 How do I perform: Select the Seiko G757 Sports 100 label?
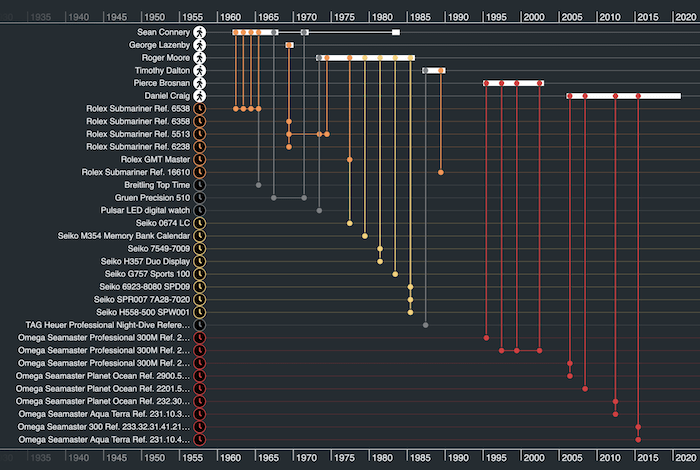pyautogui.click(x=147, y=274)
